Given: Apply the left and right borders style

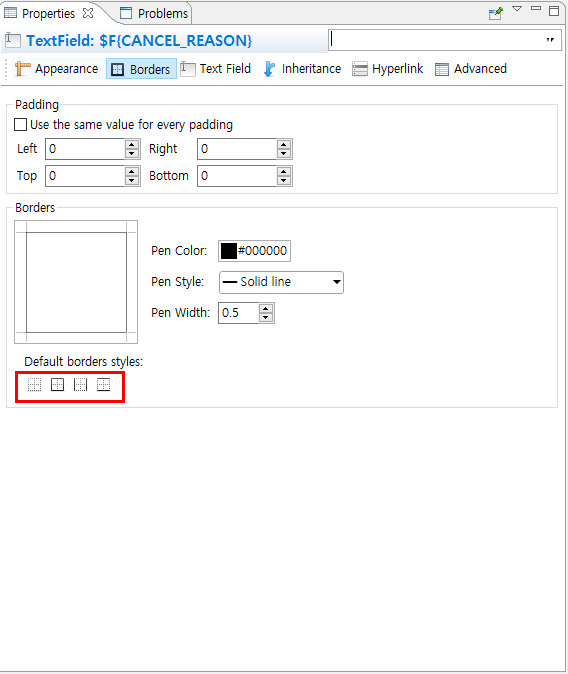Looking at the screenshot, I should [x=80, y=385].
